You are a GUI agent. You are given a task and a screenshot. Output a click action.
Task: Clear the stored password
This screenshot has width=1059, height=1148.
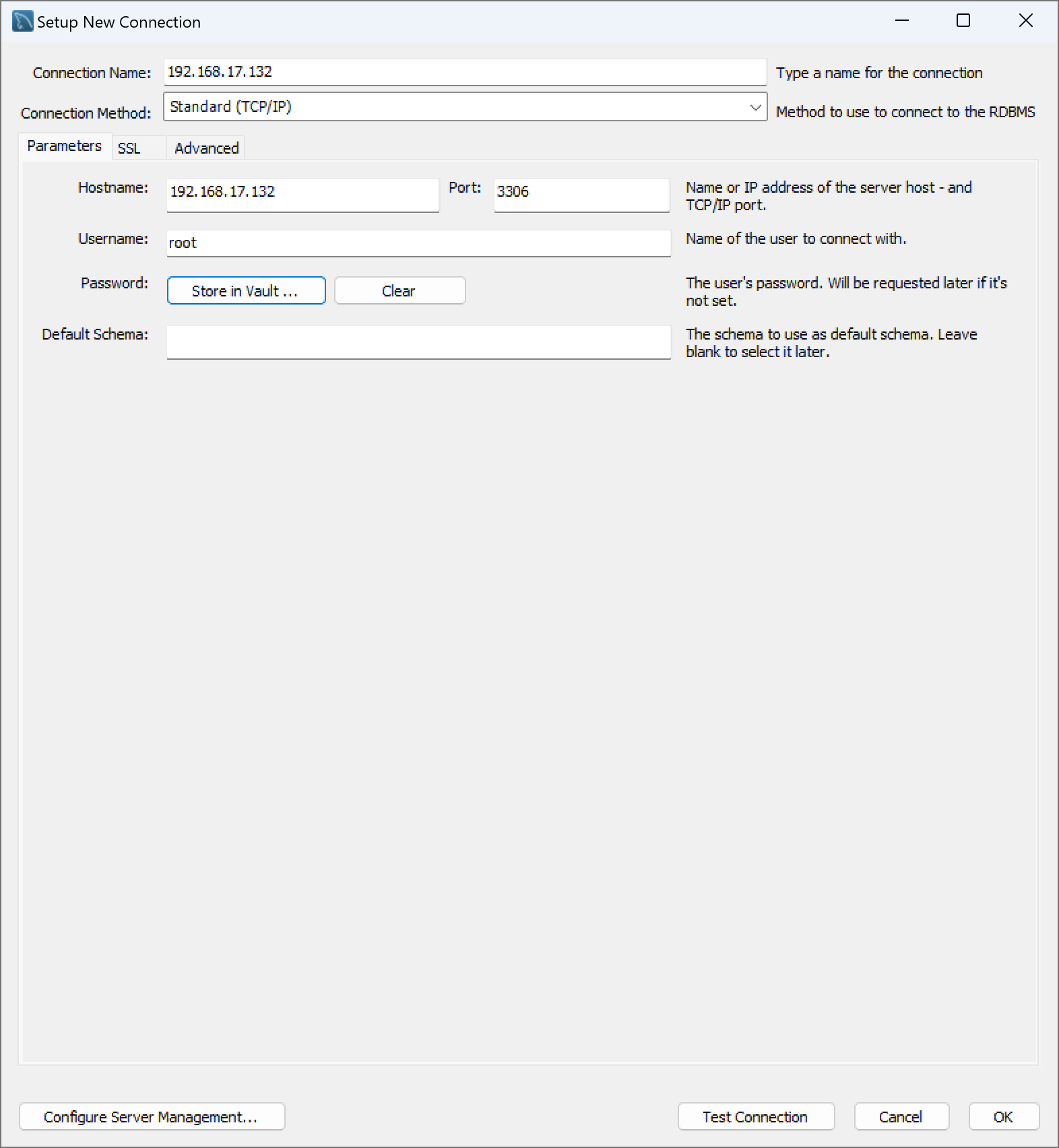coord(399,290)
